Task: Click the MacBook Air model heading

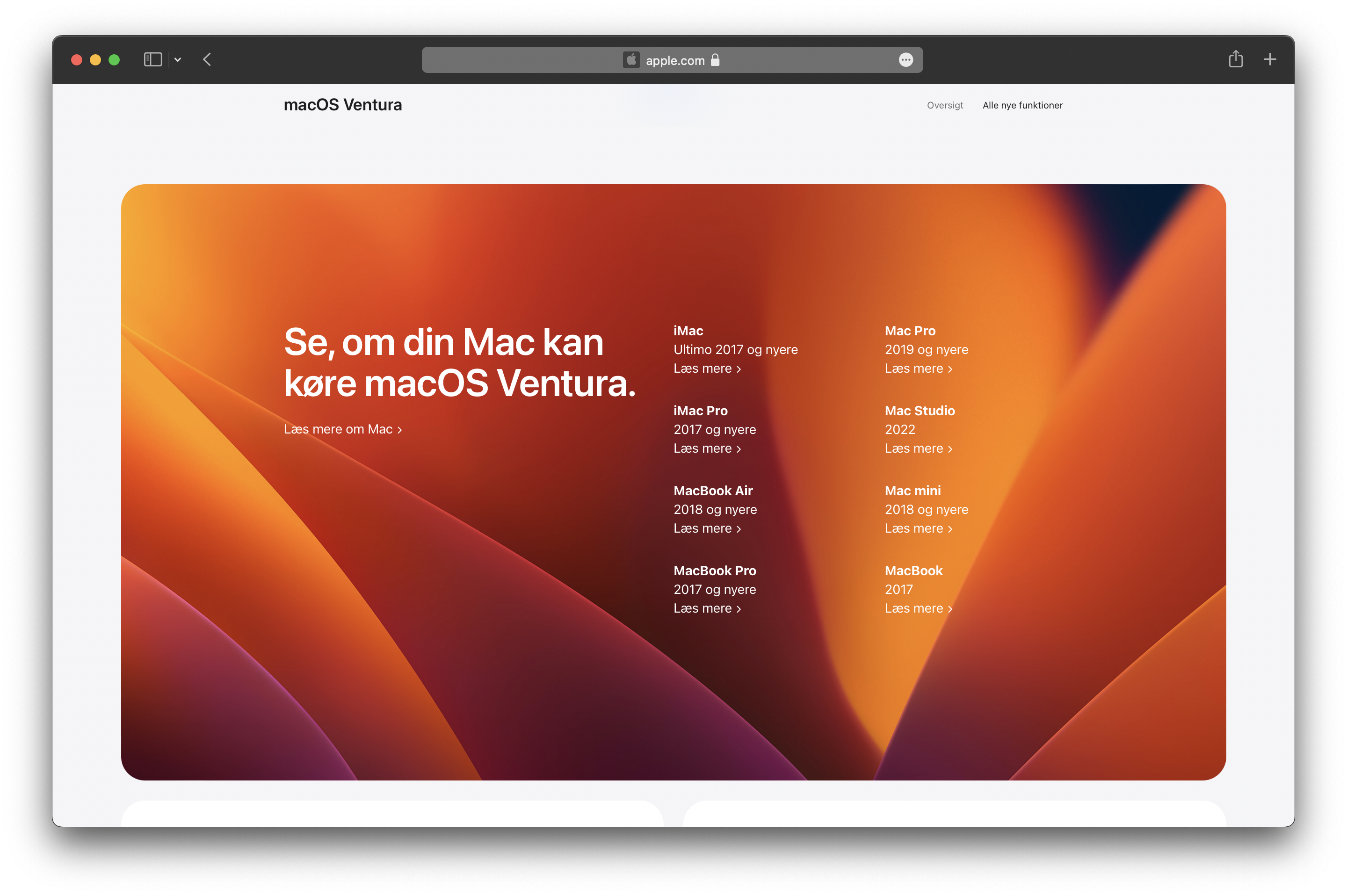Action: [x=713, y=491]
